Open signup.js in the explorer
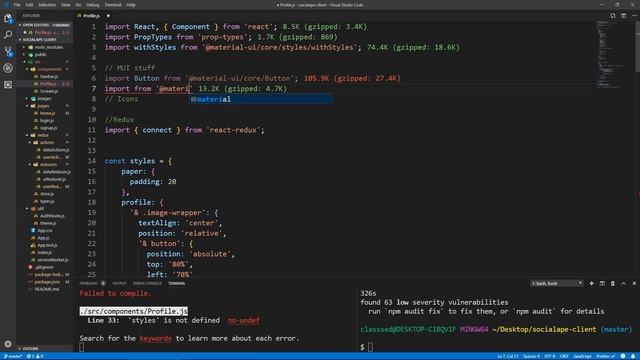 pyautogui.click(x=48, y=128)
